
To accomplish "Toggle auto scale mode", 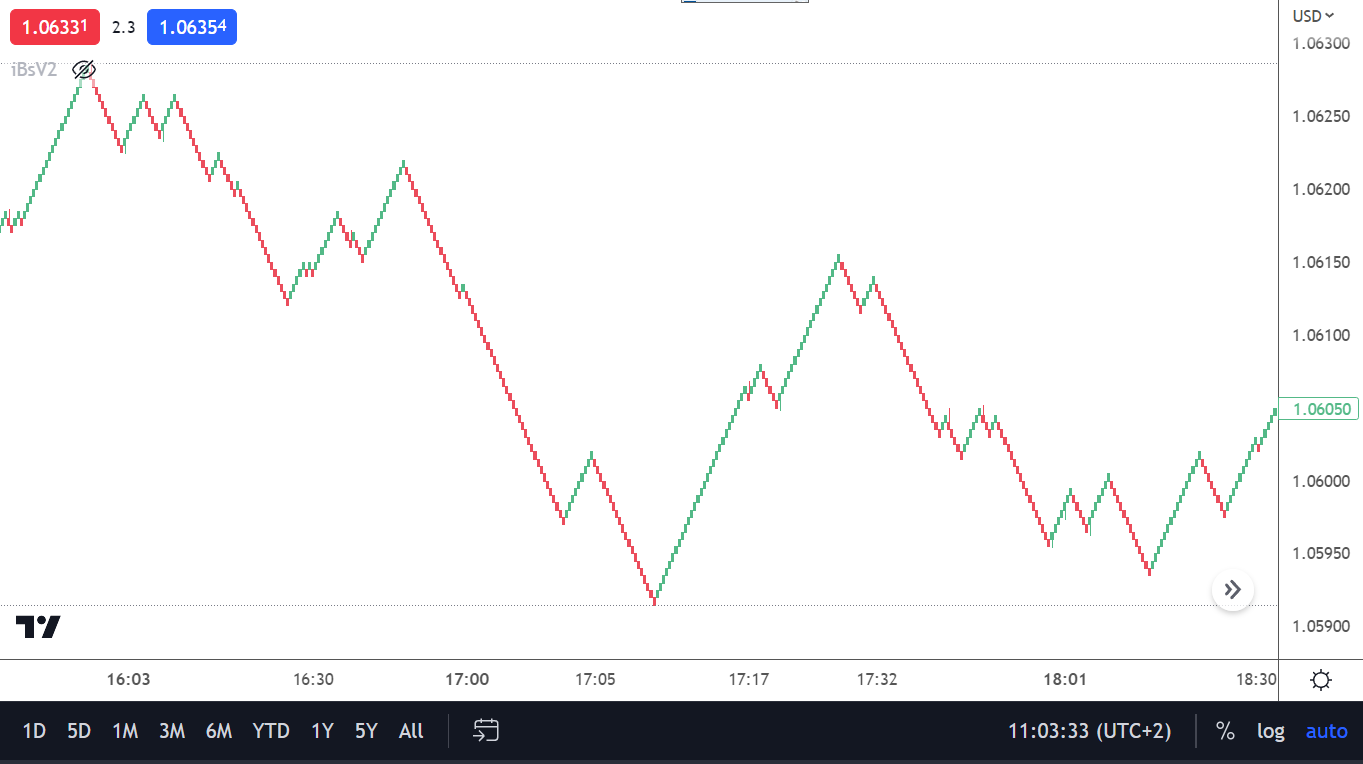I will tap(1326, 731).
